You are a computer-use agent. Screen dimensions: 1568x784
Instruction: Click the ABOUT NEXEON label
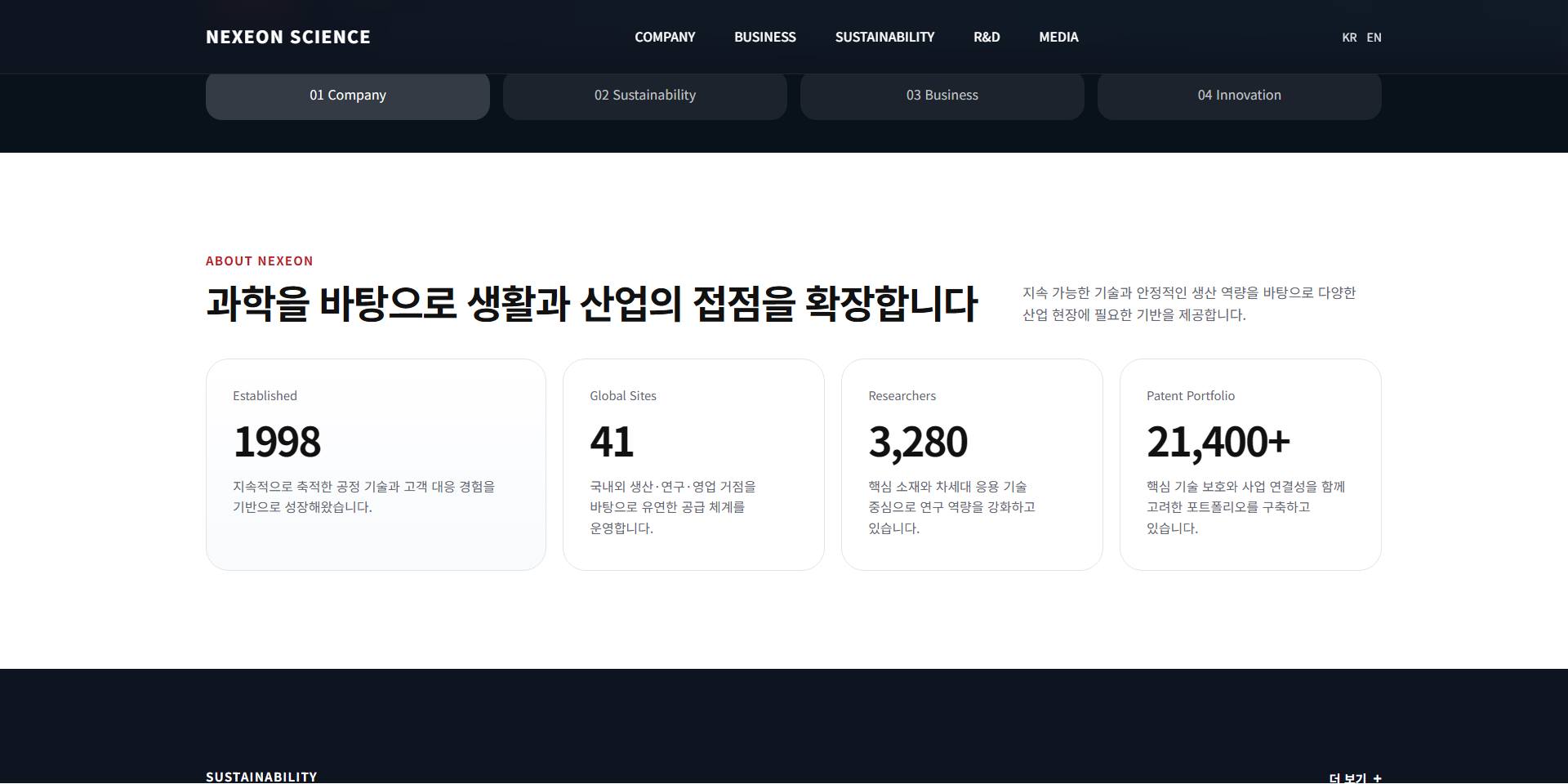click(260, 261)
